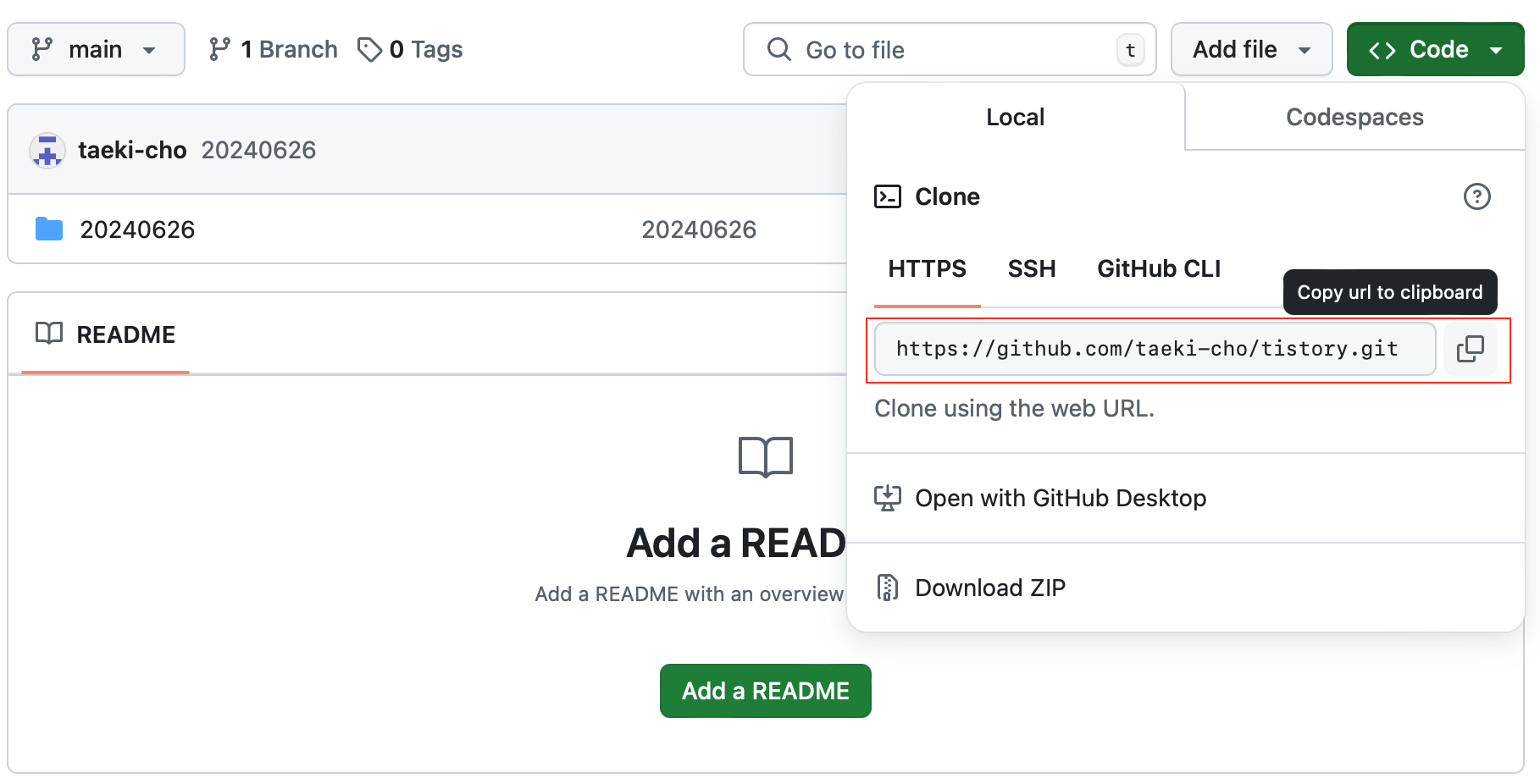
Task: Click the branch icon beside 1 Branch
Action: [219, 49]
